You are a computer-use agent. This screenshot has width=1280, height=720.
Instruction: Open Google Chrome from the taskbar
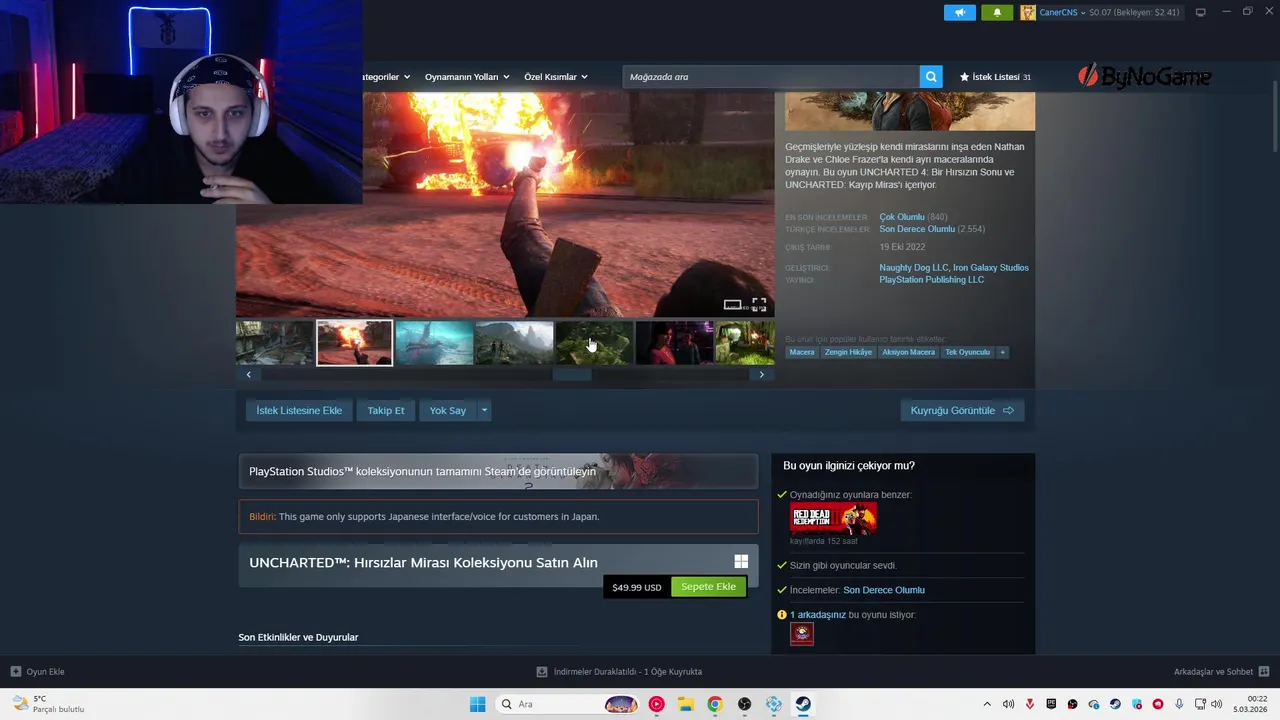[714, 704]
